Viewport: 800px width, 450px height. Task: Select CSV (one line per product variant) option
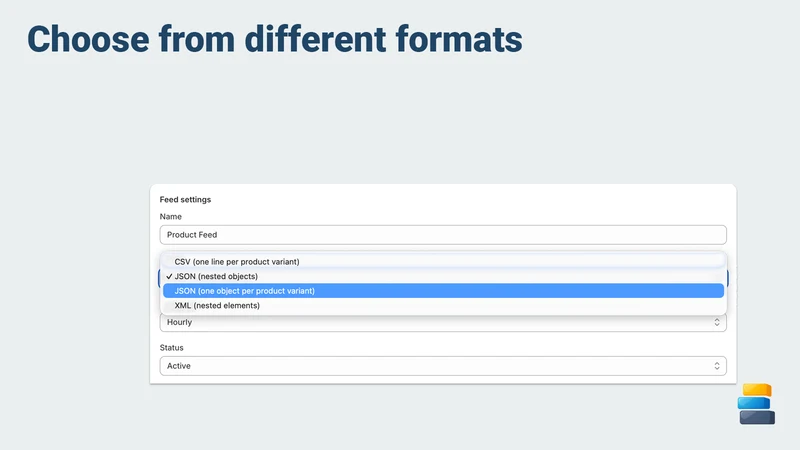click(443, 262)
